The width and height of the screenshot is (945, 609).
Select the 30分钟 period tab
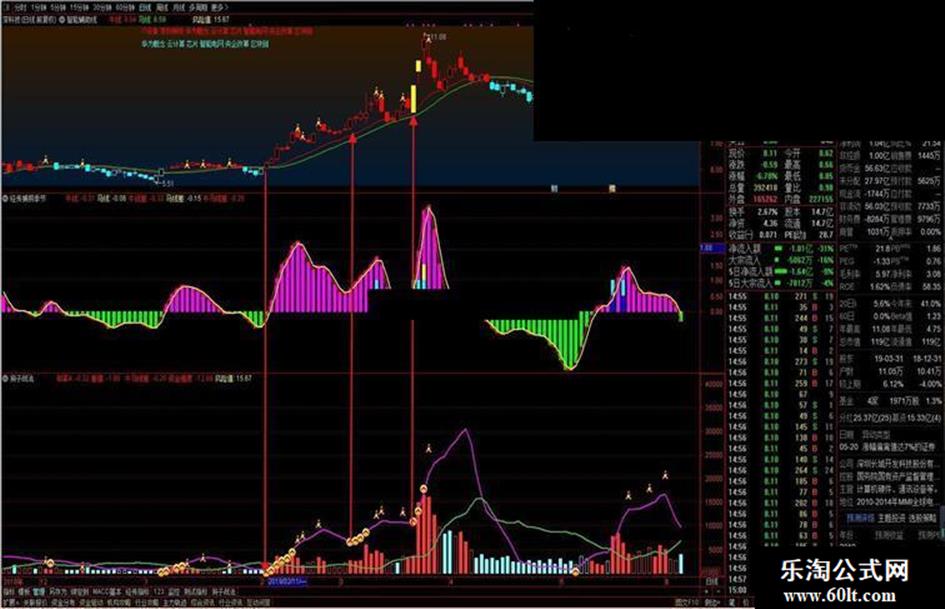tap(101, 8)
